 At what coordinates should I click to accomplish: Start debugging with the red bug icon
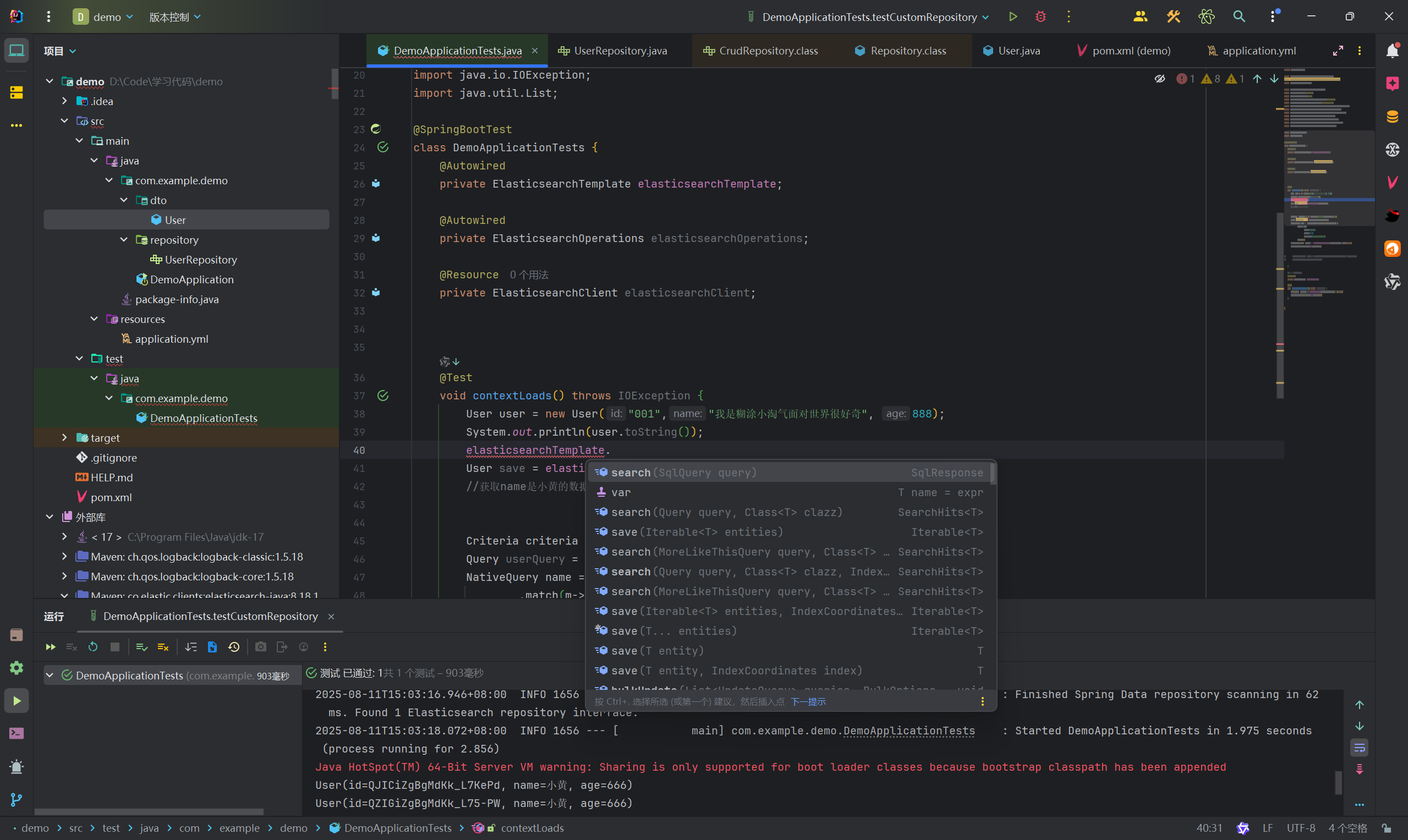pos(1040,17)
